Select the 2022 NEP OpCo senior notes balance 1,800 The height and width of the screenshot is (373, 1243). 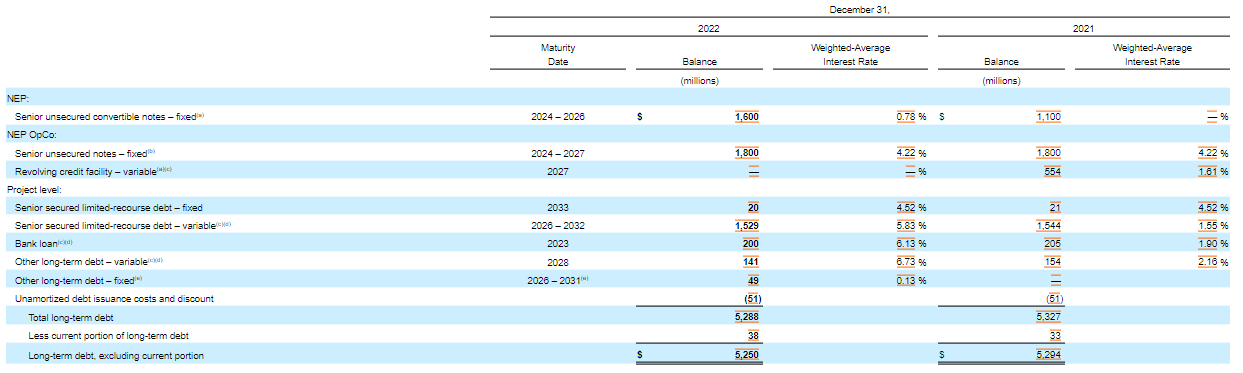coord(747,153)
